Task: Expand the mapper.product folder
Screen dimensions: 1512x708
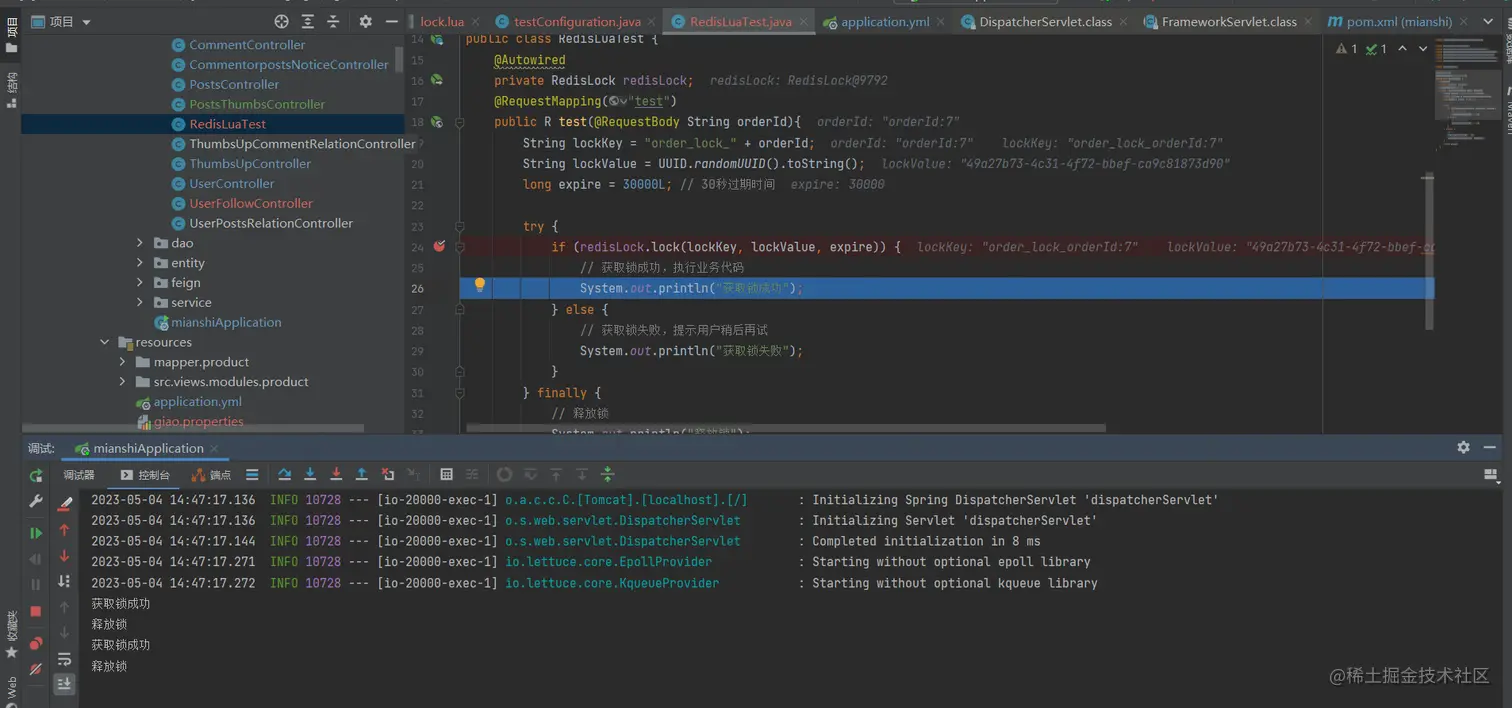Action: (123, 362)
